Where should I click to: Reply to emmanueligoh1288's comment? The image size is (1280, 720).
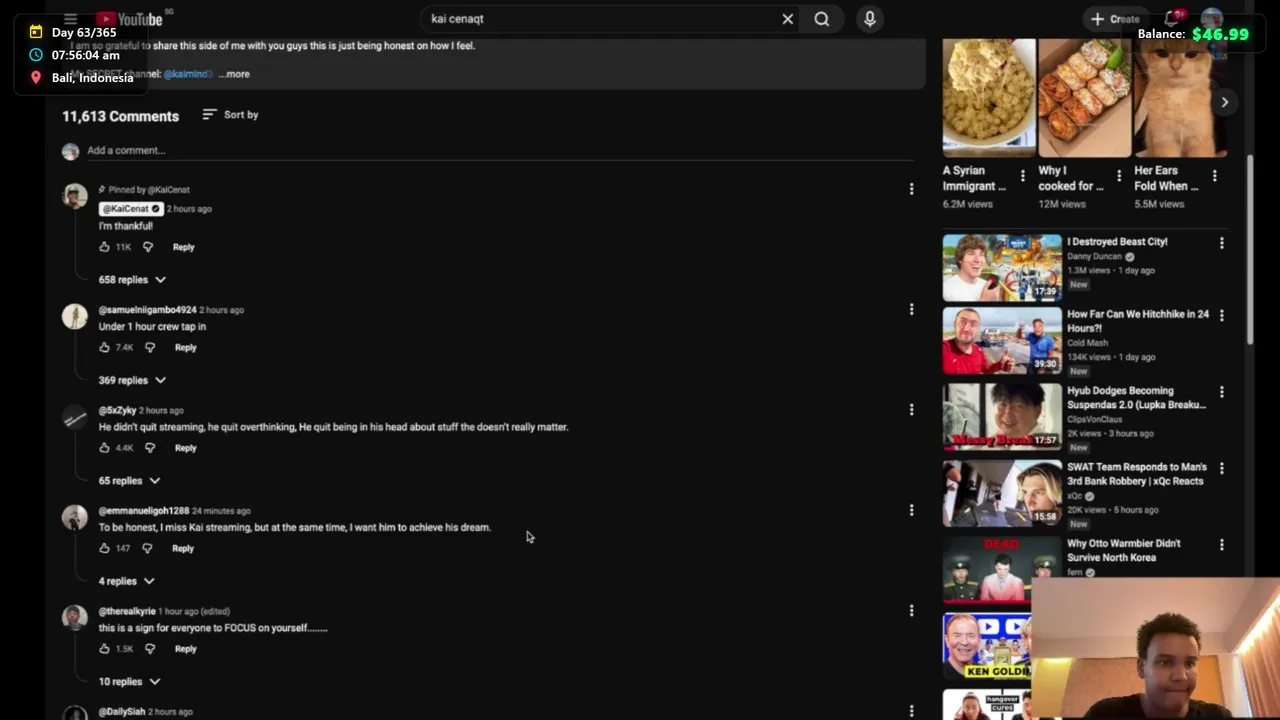[x=182, y=549]
